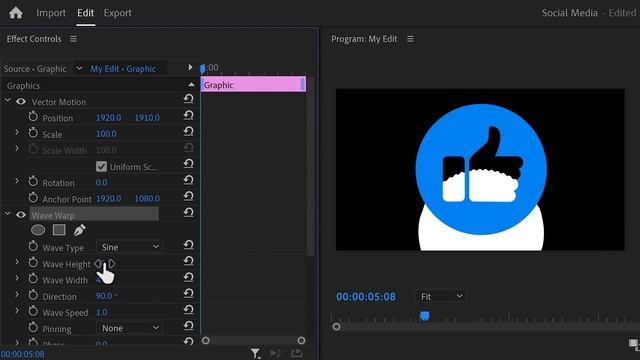The image size is (640, 360).
Task: Expand the Scale parameter
Action: [17, 132]
